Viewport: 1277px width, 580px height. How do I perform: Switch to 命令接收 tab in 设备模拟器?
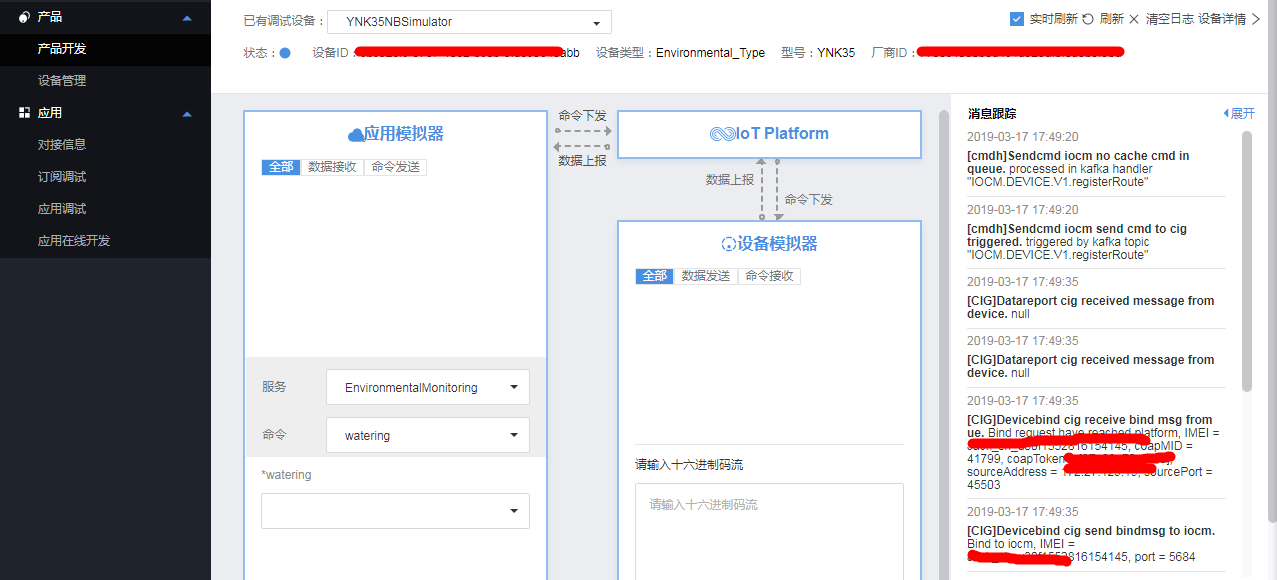[x=769, y=276]
